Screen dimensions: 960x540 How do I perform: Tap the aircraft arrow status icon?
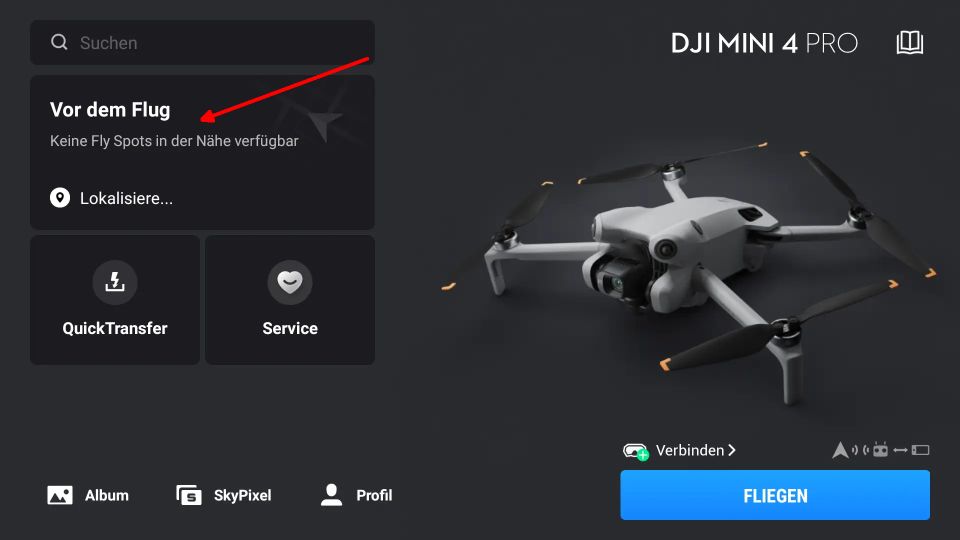(x=840, y=450)
